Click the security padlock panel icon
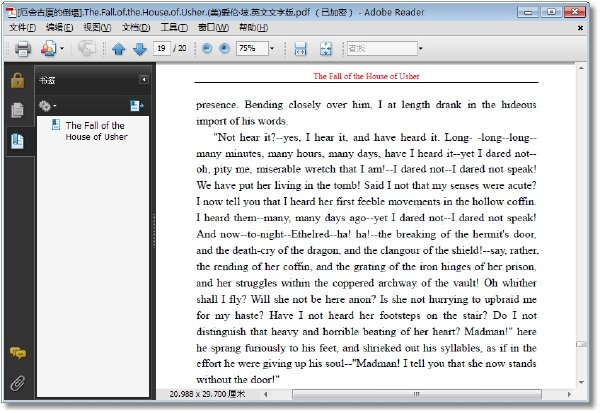The height and width of the screenshot is (413, 600). [17, 80]
